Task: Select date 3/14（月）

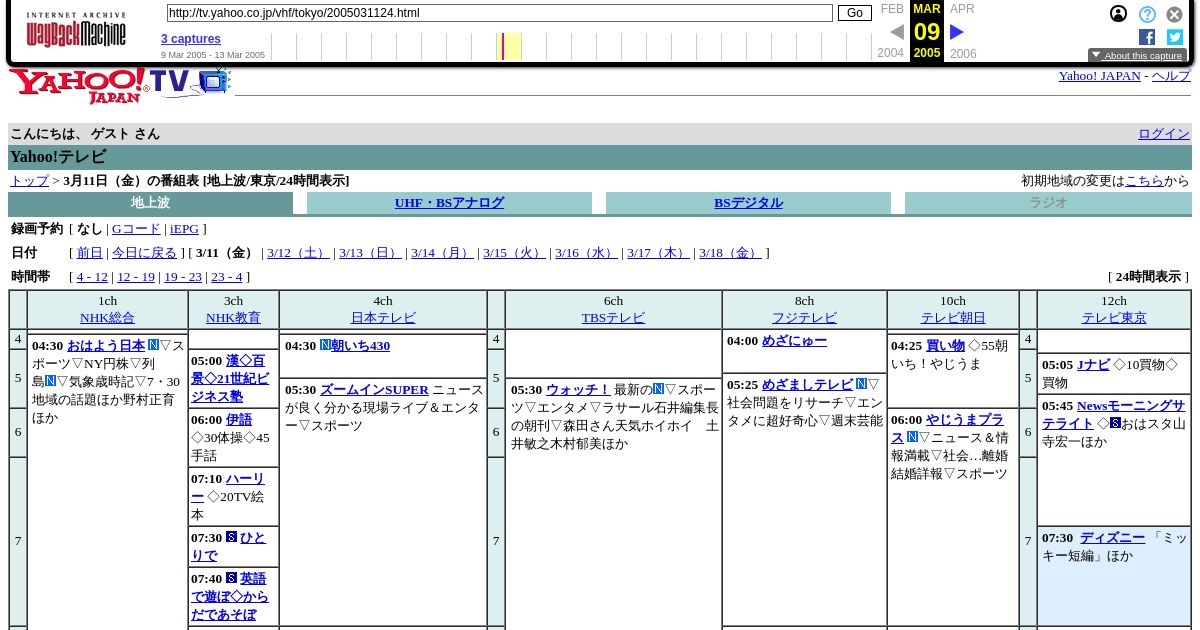Action: [x=442, y=253]
